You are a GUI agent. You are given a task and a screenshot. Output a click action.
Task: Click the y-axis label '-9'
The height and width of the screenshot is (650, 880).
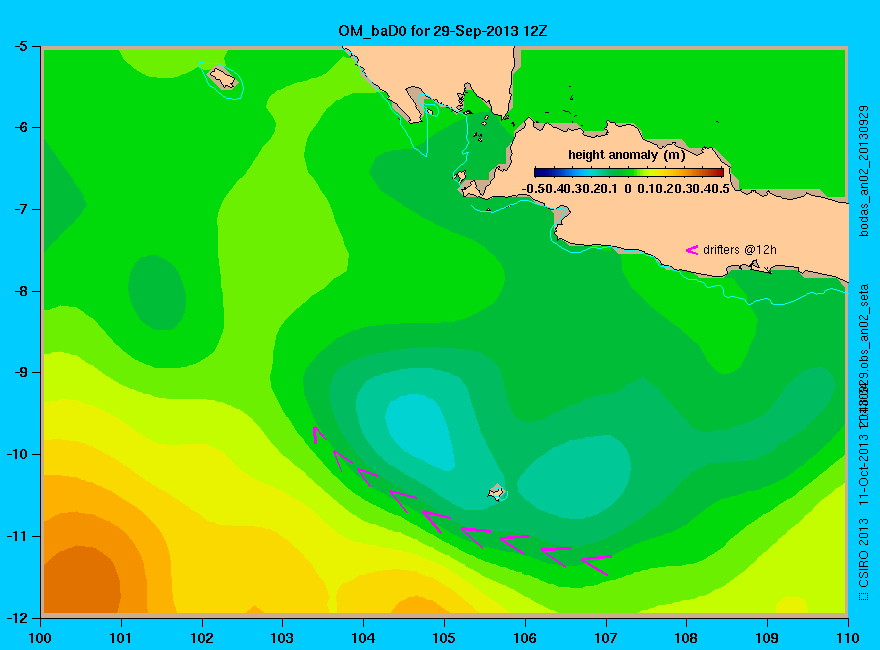pyautogui.click(x=20, y=372)
